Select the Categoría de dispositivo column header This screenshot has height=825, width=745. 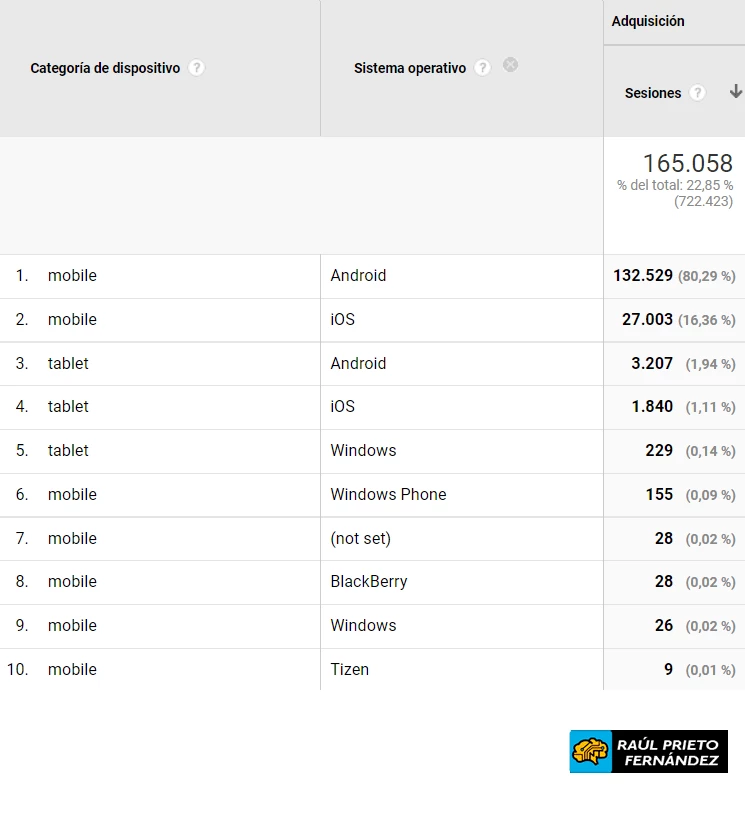pos(105,68)
